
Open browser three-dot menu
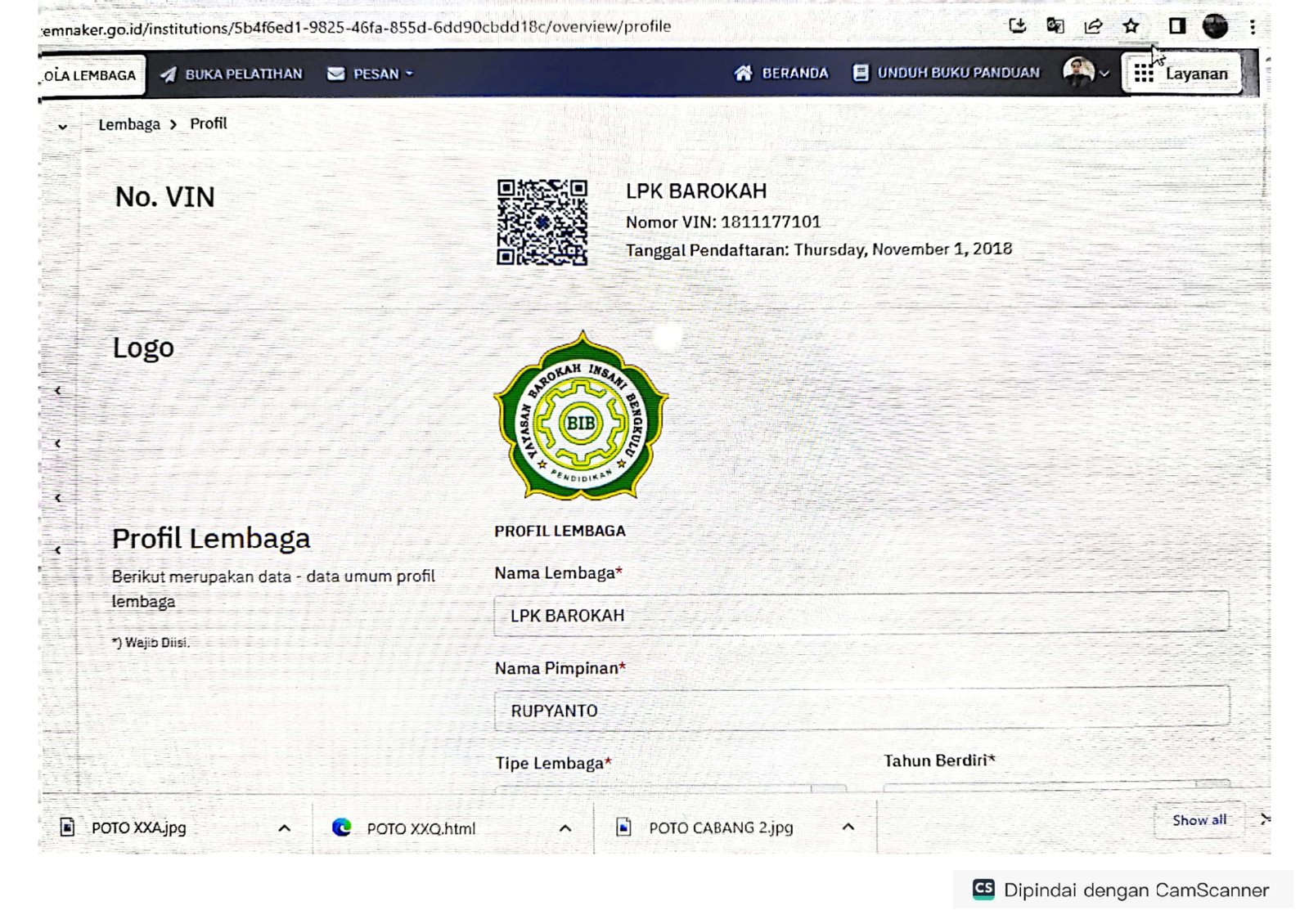point(1252,27)
